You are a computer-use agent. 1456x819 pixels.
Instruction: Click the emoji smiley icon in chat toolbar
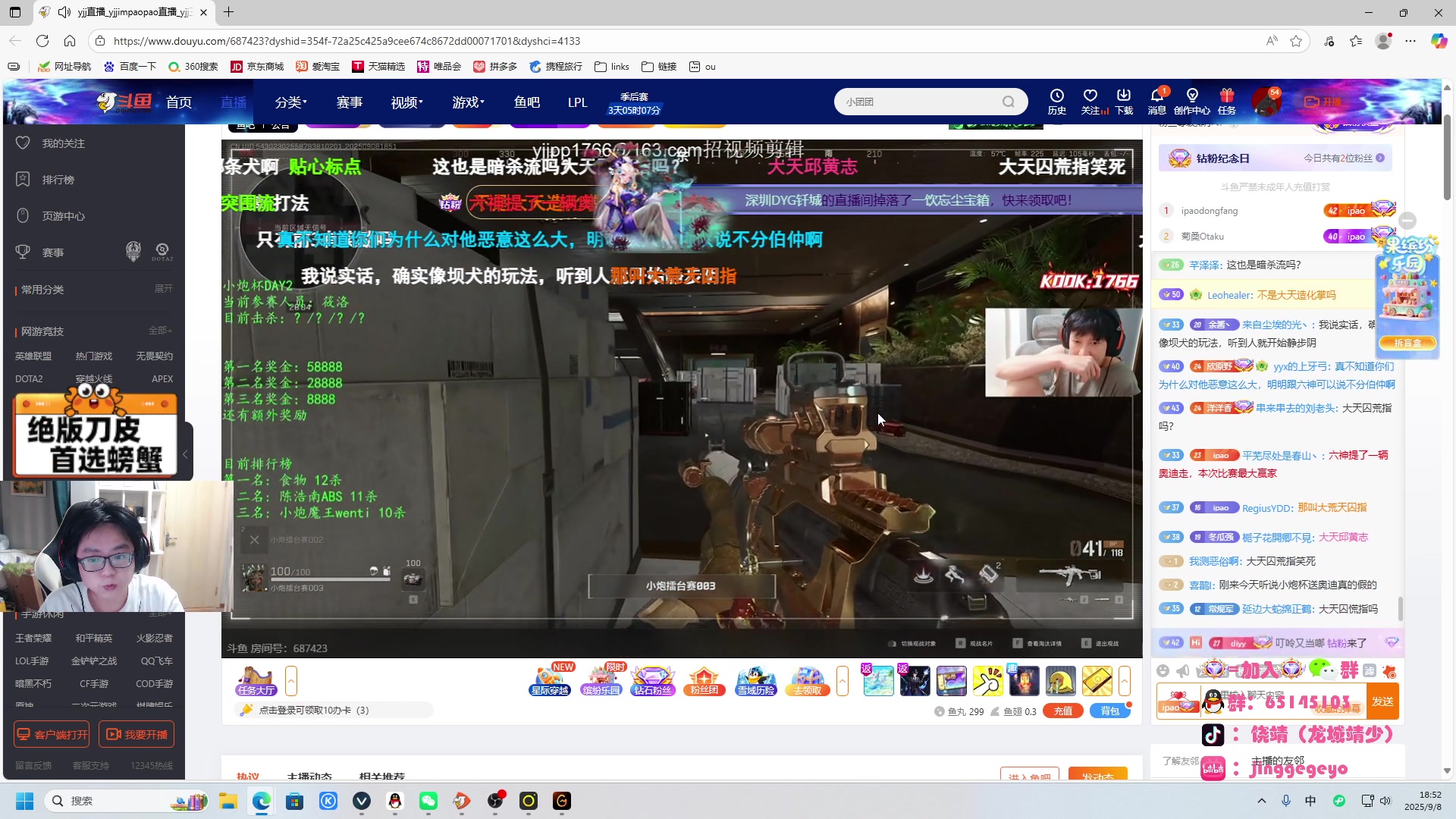1163,670
